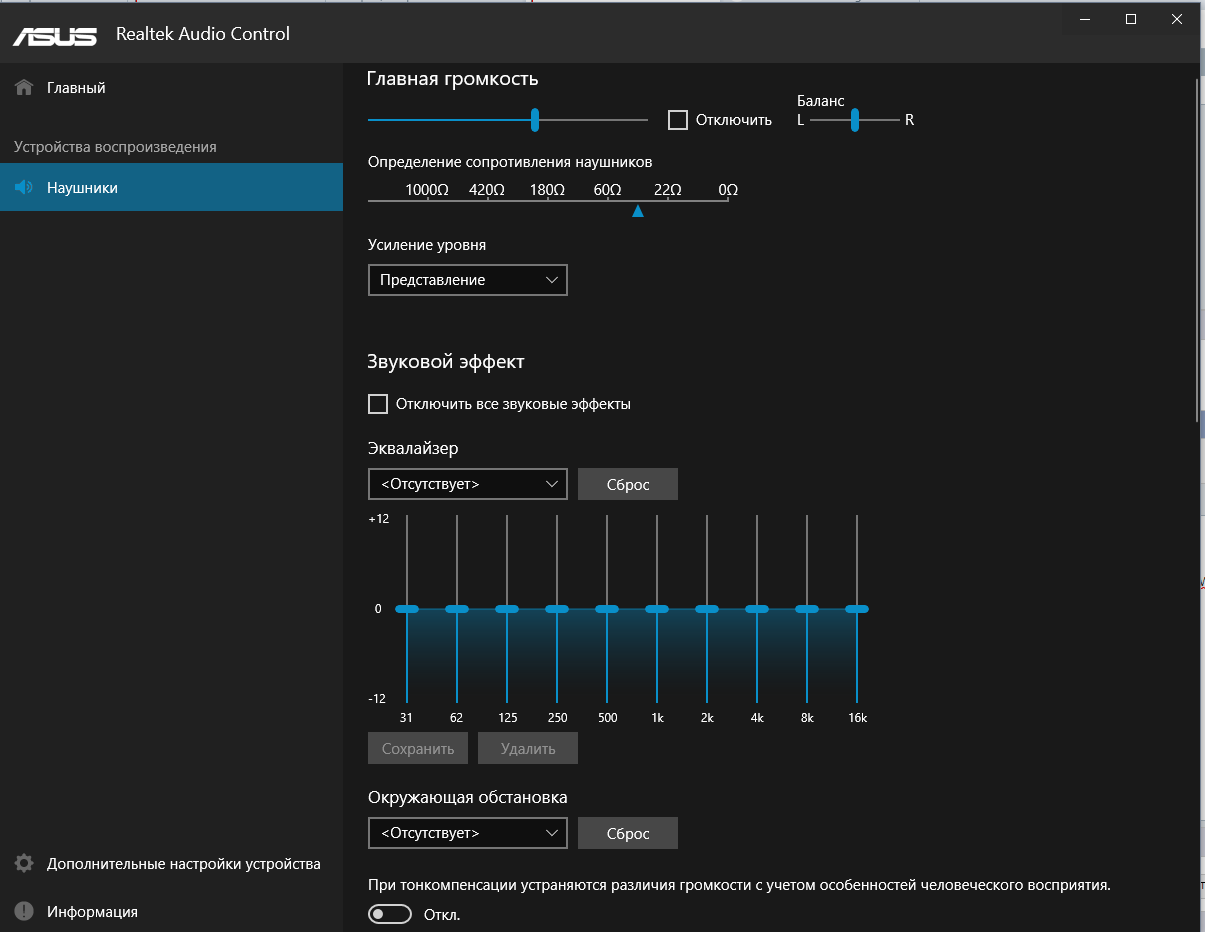Click the headphone impedance triangle marker
This screenshot has width=1205, height=932.
pyautogui.click(x=638, y=211)
